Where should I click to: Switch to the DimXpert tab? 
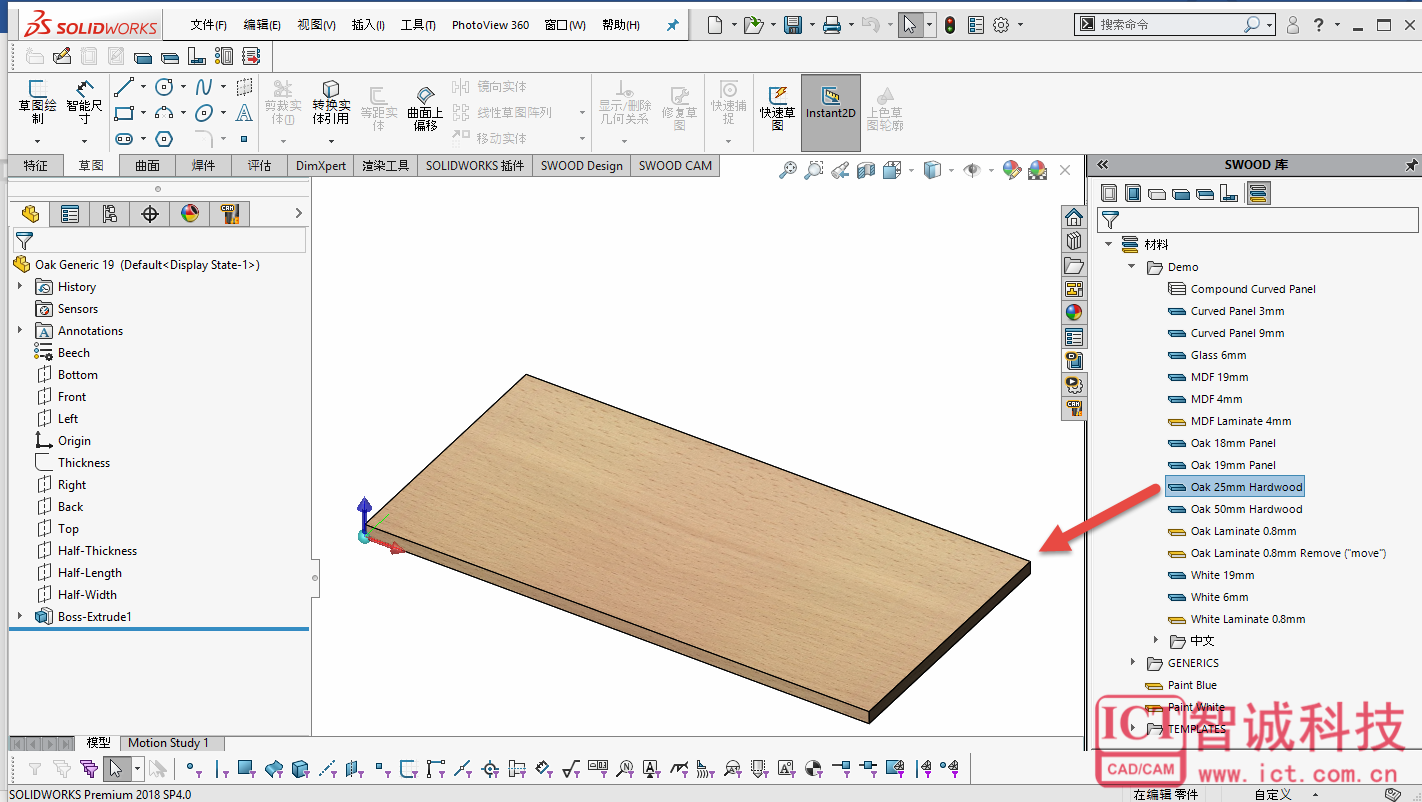(x=321, y=166)
